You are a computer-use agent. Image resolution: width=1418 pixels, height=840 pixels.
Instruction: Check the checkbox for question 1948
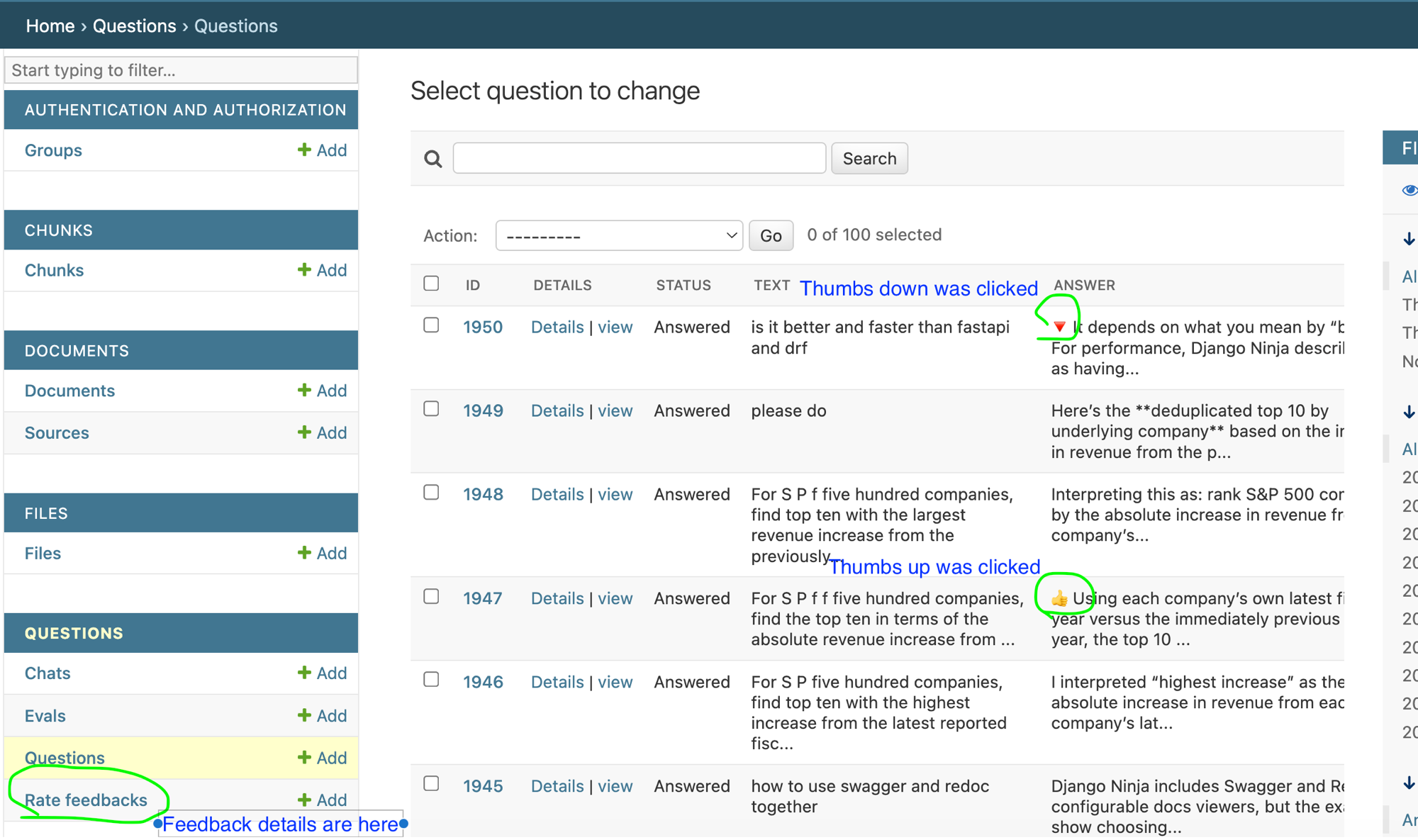pos(431,493)
